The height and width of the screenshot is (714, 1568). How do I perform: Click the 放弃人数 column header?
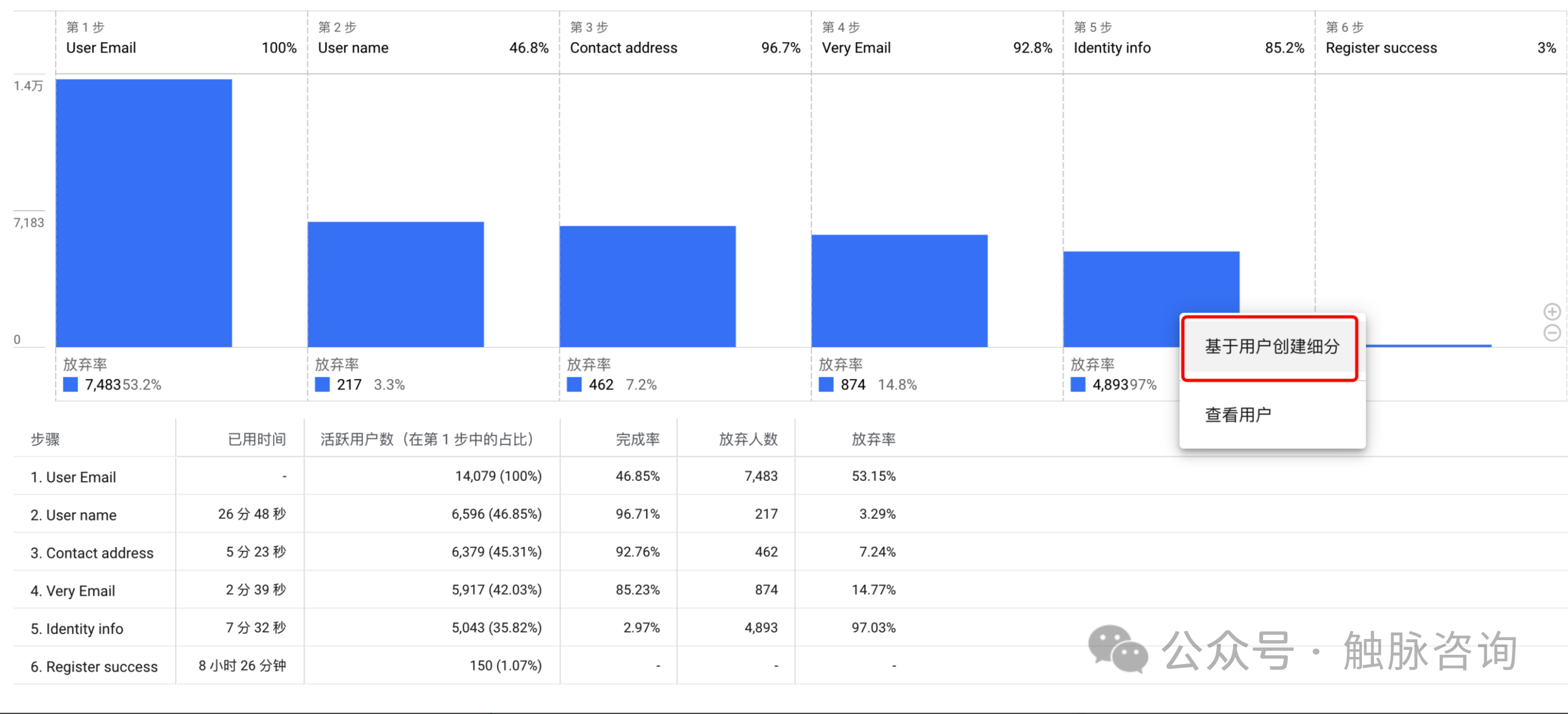click(x=748, y=439)
